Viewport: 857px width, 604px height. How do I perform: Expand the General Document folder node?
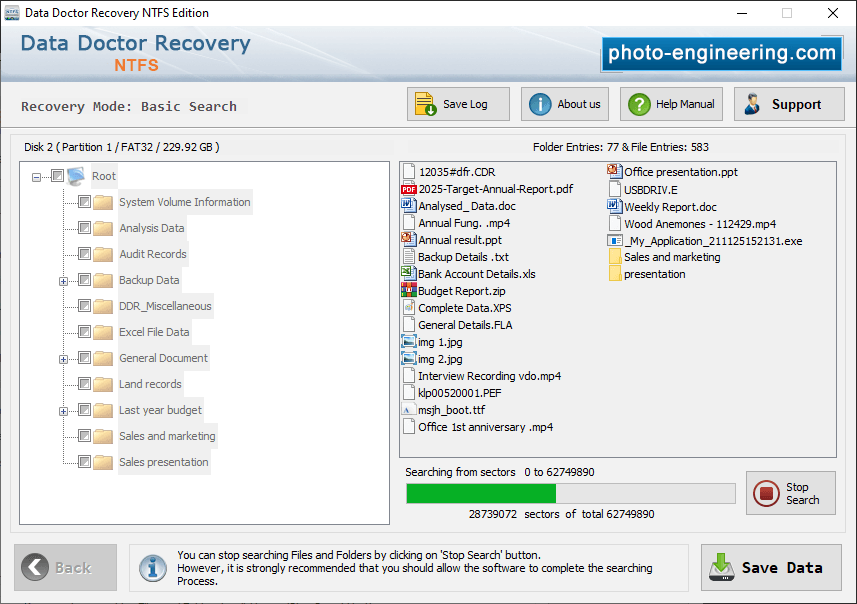tap(63, 359)
